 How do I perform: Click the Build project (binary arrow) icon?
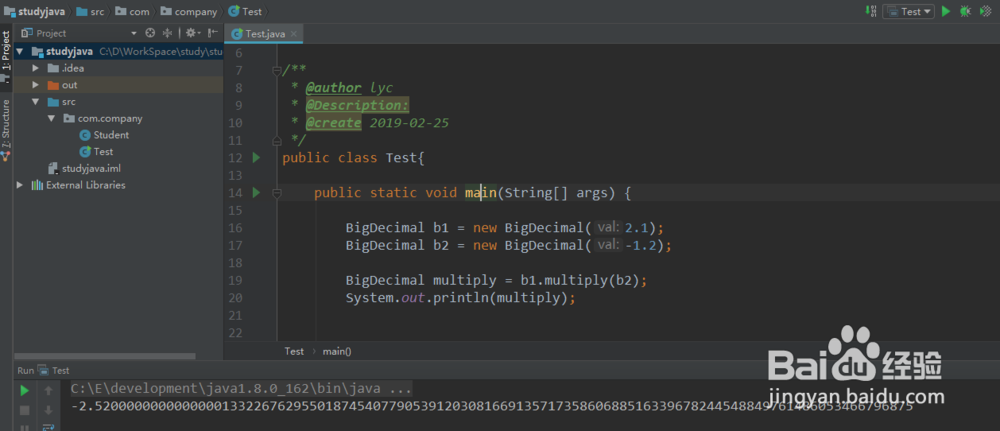871,11
